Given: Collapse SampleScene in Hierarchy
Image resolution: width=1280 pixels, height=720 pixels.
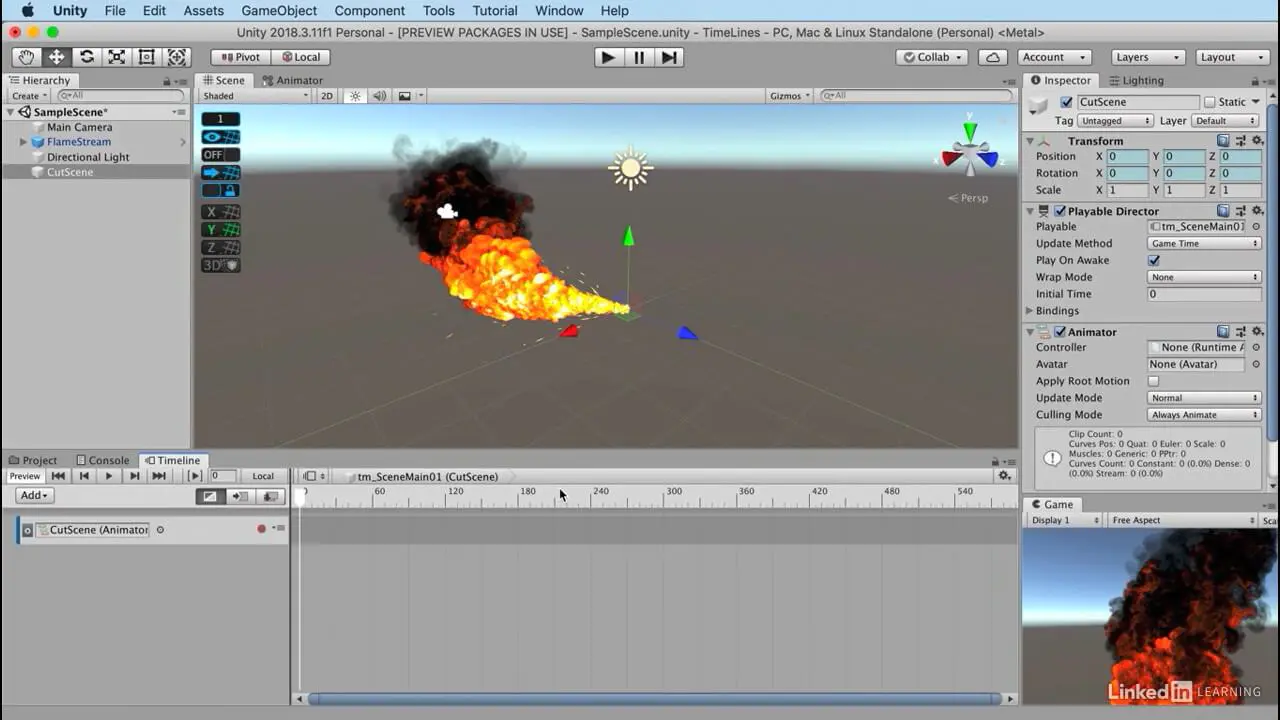Looking at the screenshot, I should tap(11, 112).
